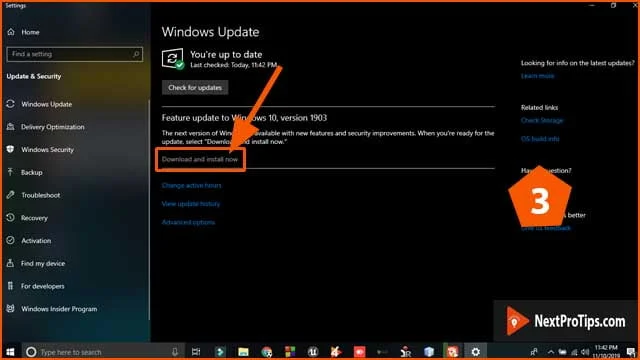Open Google Chrome from the taskbar
Screen dimensions: 640x360
267,352
